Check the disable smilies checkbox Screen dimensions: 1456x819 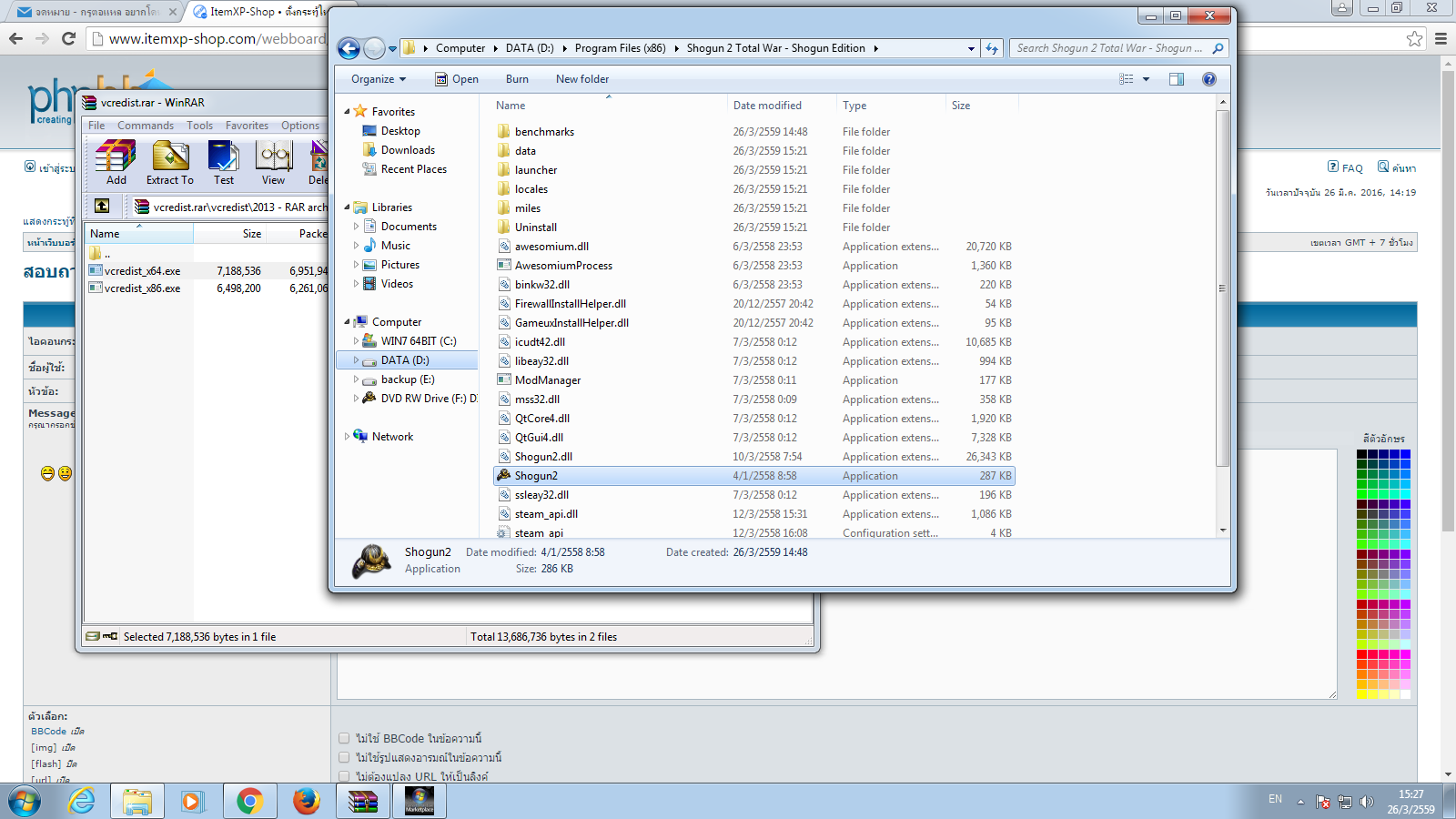tap(344, 757)
